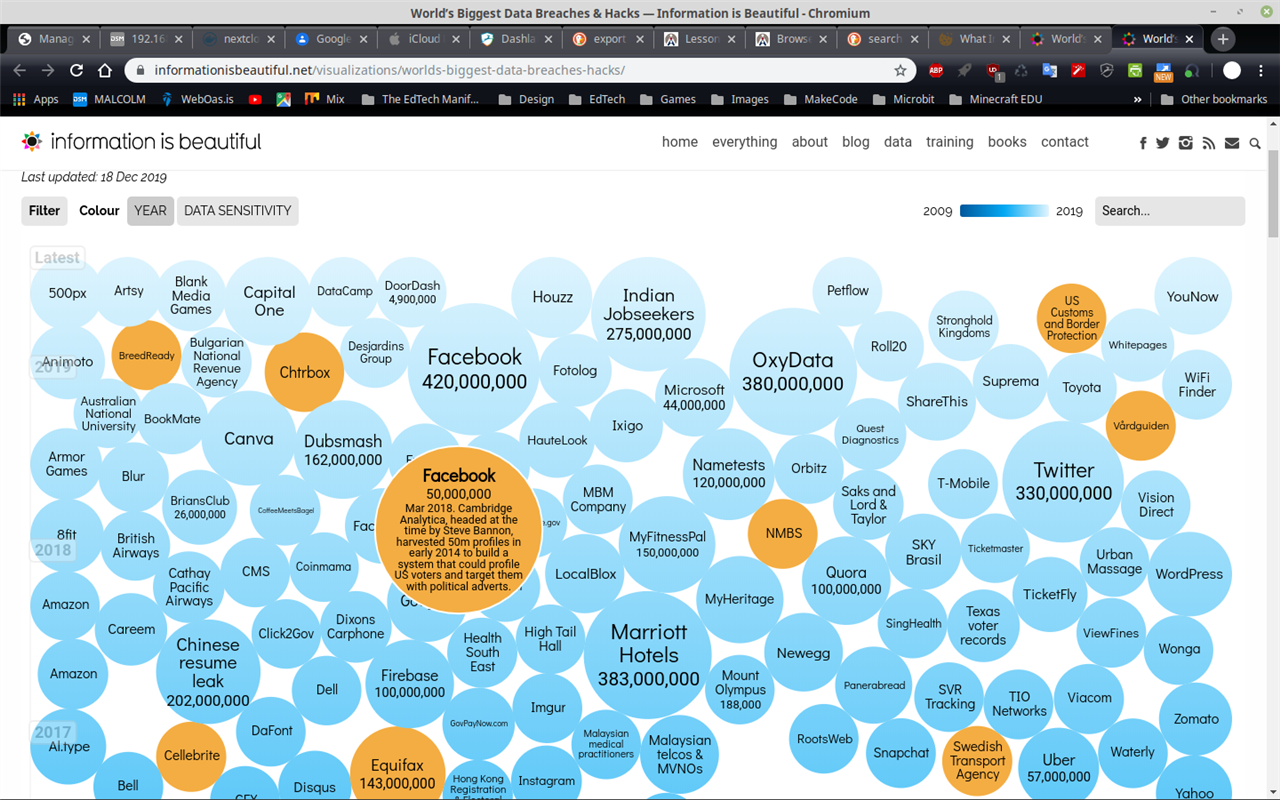
Task: Click the Search... input field
Action: (x=1170, y=211)
